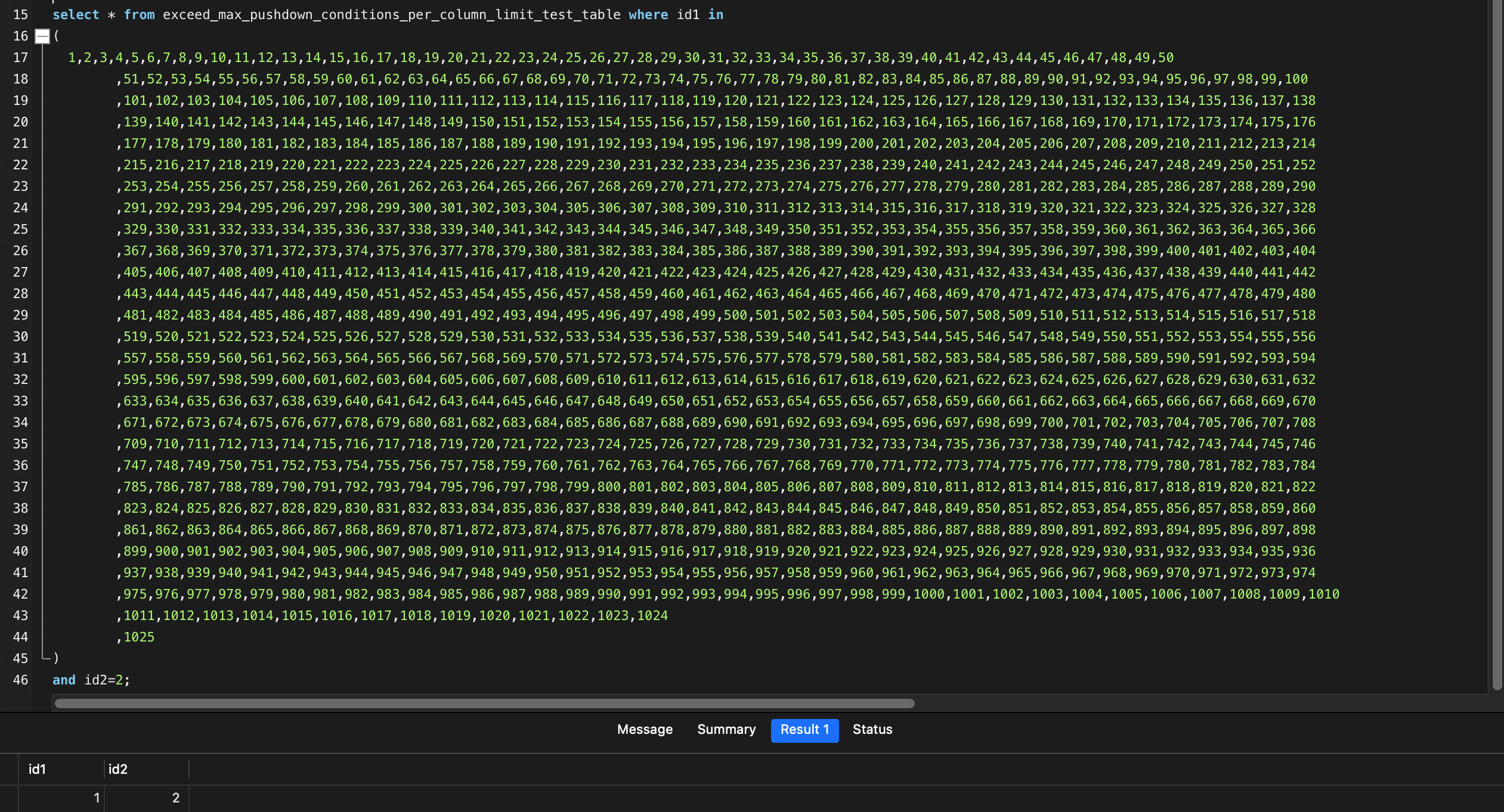Click line number 46 in the gutter
This screenshot has height=812, width=1504.
(x=20, y=680)
